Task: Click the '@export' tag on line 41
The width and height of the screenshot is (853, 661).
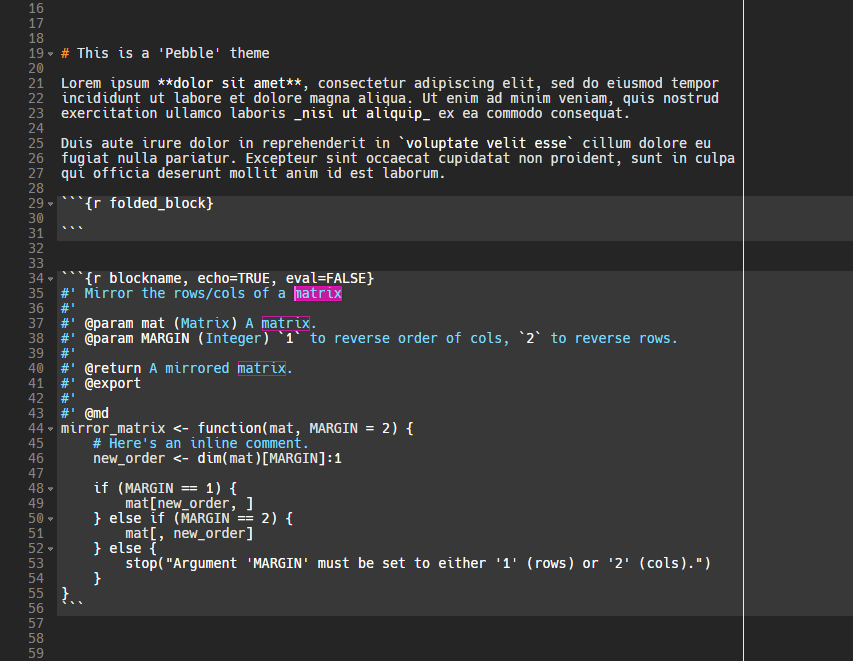Action: click(113, 384)
